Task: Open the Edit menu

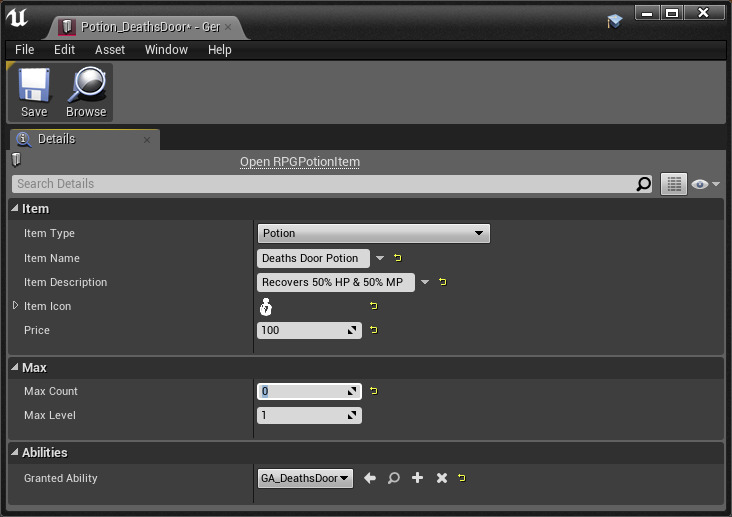Action: pyautogui.click(x=64, y=50)
